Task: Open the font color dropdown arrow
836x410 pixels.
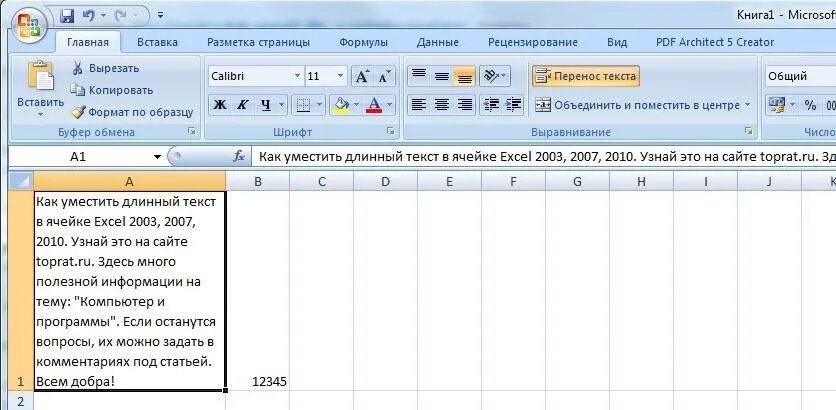Action: coord(390,105)
